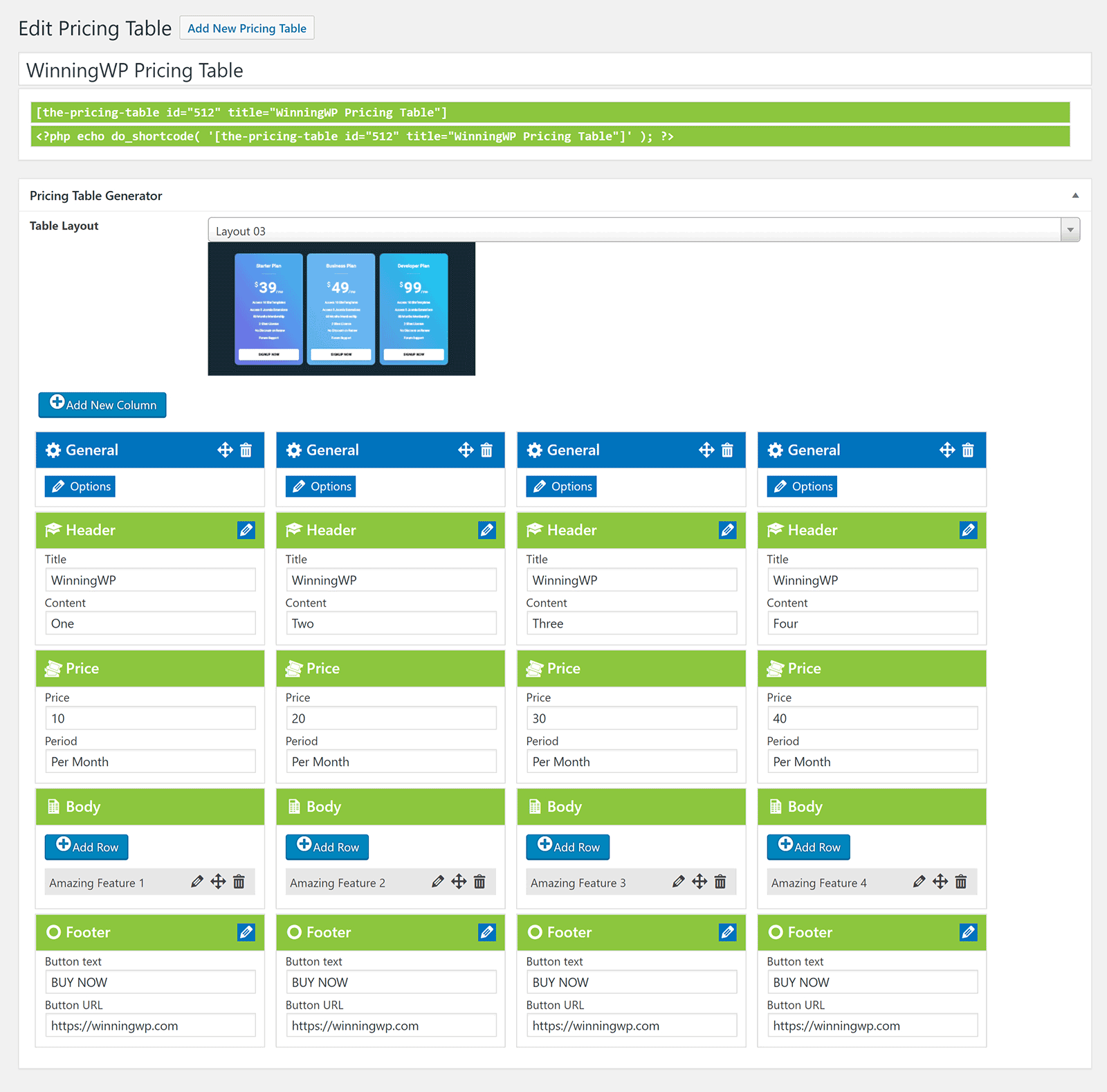Edit the fourth column Header via pencil icon

[x=969, y=530]
